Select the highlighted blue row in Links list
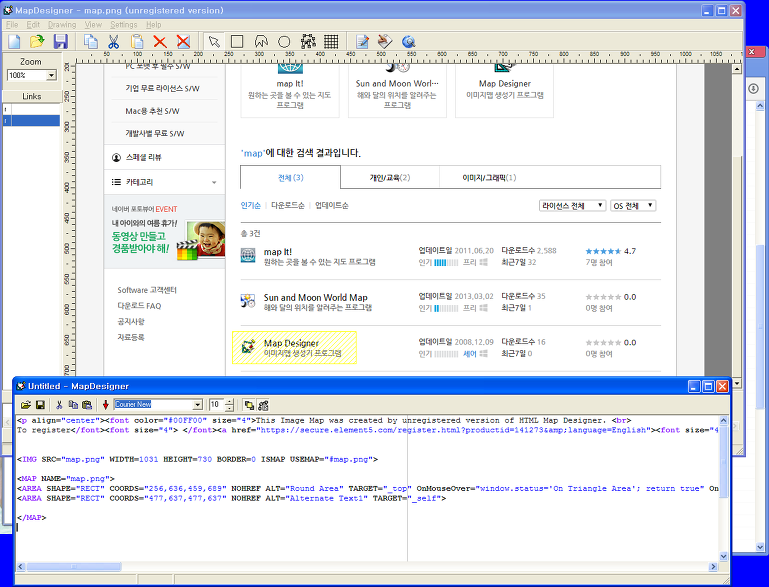The width and height of the screenshot is (769, 587). (x=32, y=121)
